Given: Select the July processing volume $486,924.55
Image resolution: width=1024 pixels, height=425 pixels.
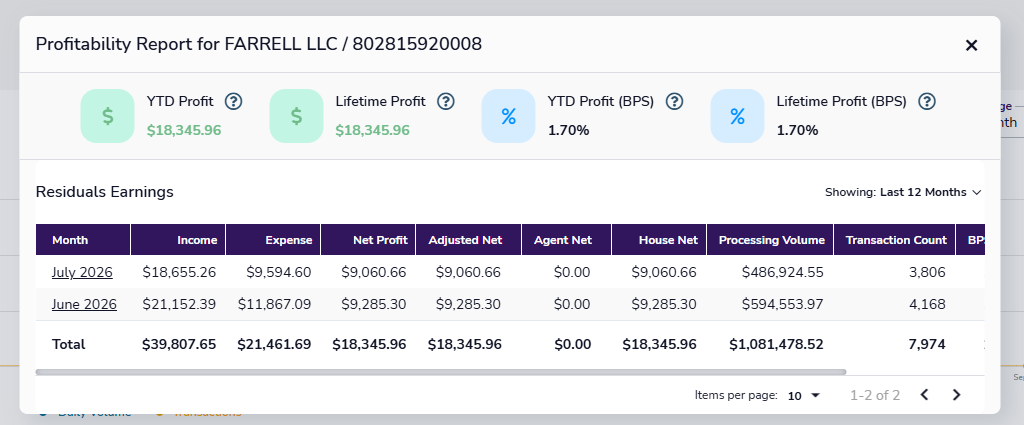Looking at the screenshot, I should tap(782, 273).
